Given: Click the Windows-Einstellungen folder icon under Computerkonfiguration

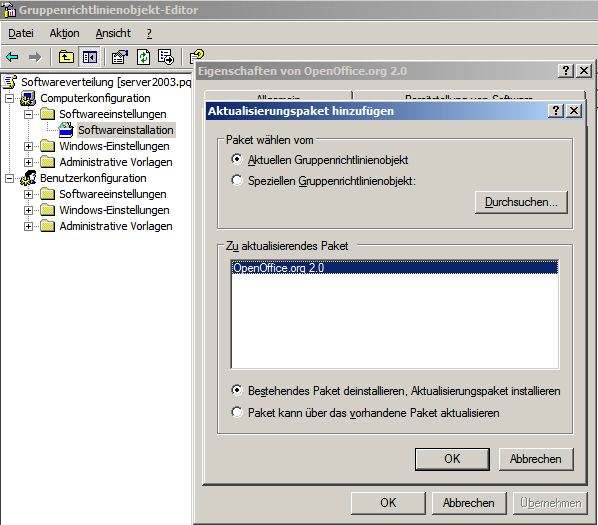Looking at the screenshot, I should (x=47, y=146).
